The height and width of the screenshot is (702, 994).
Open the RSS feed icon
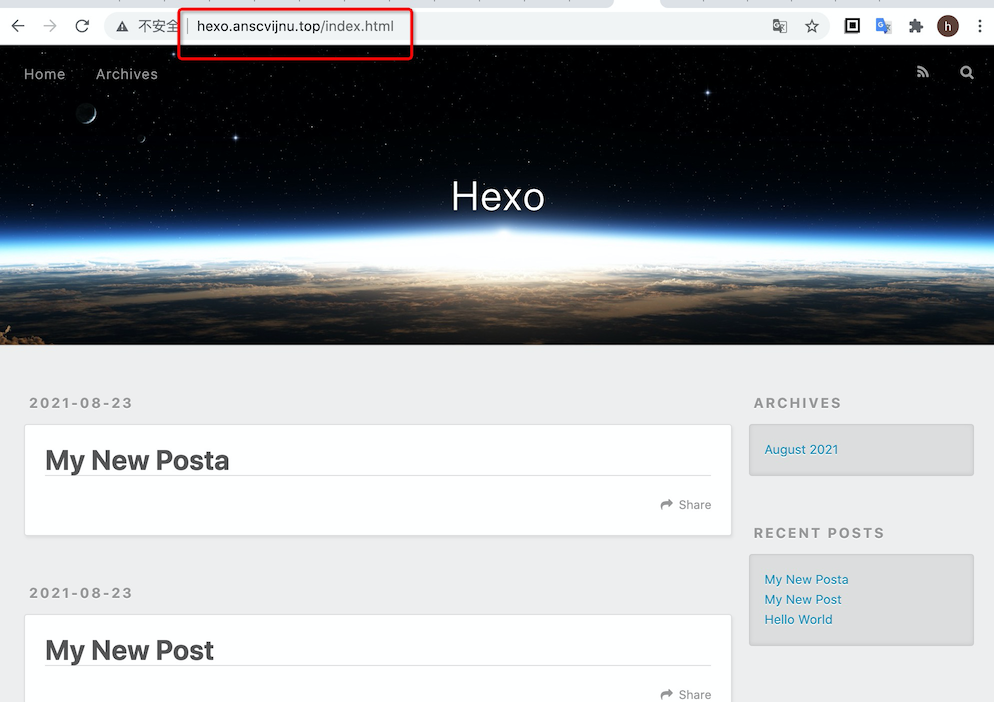click(x=922, y=72)
